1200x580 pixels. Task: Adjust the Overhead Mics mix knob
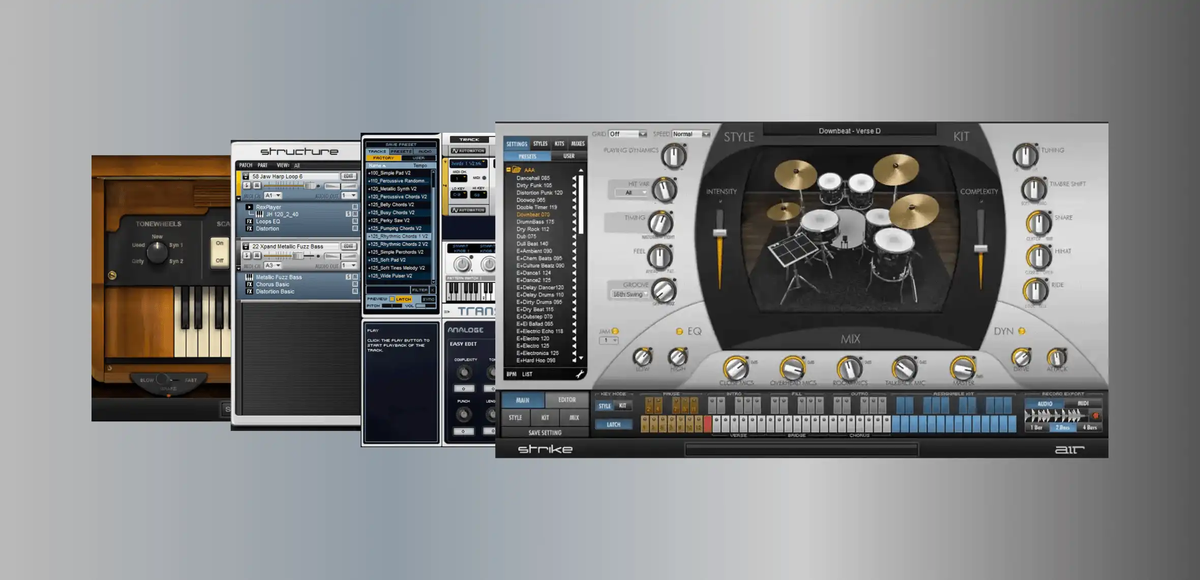[x=791, y=368]
